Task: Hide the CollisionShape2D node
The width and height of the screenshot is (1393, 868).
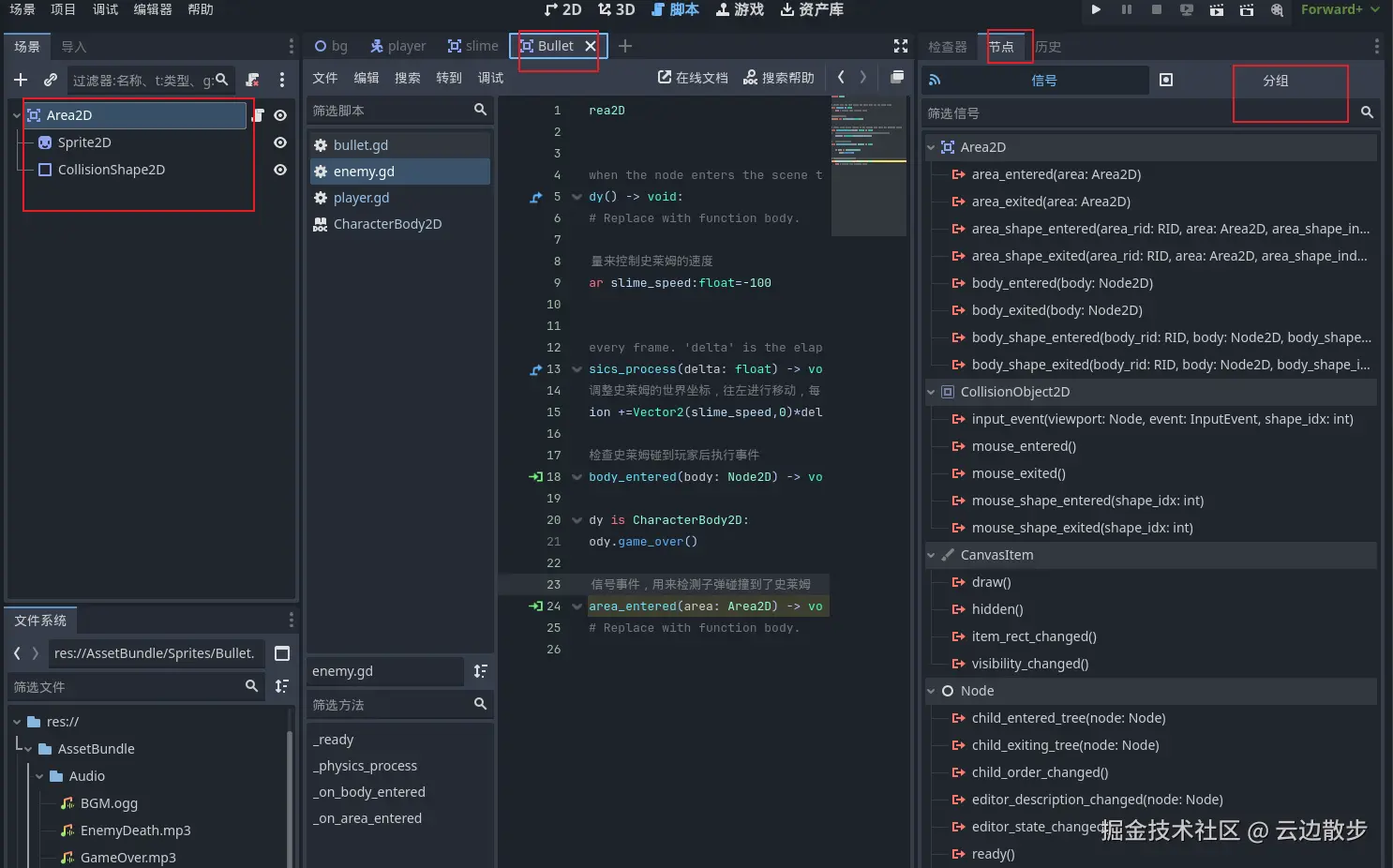Action: [280, 170]
